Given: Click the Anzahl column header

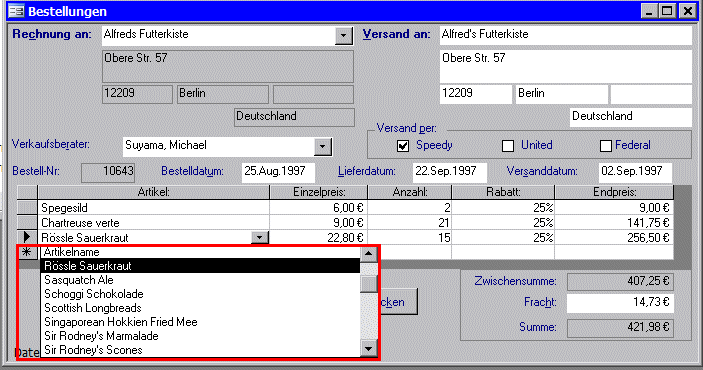Looking at the screenshot, I should (x=410, y=192).
